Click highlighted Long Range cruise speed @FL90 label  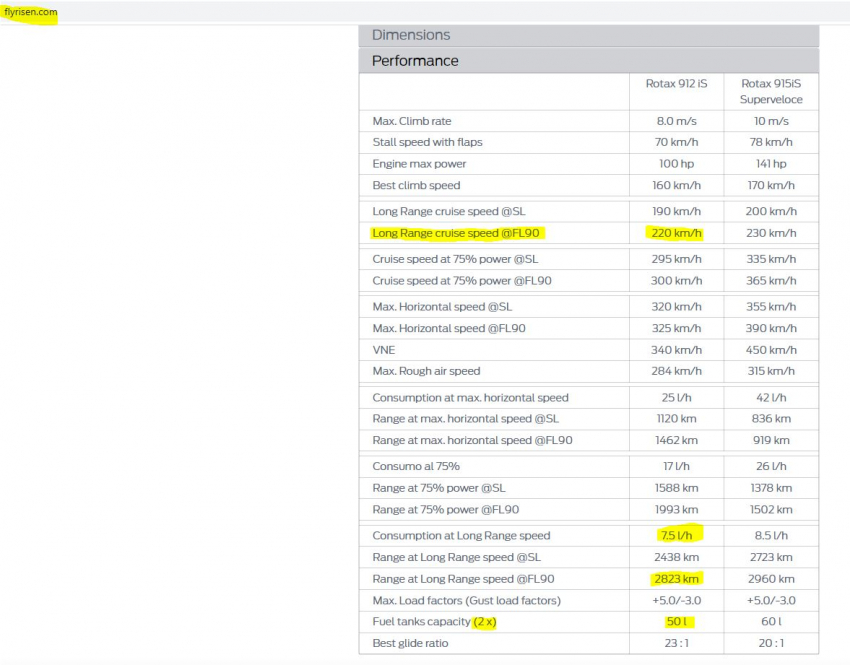pyautogui.click(x=456, y=234)
